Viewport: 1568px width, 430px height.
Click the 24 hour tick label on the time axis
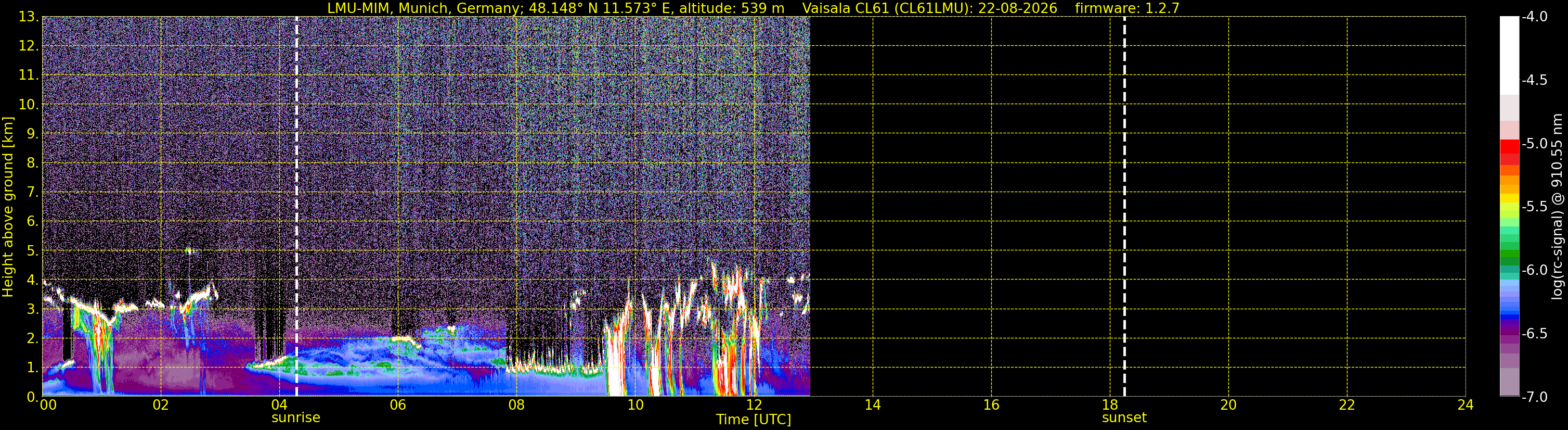pos(1465,405)
